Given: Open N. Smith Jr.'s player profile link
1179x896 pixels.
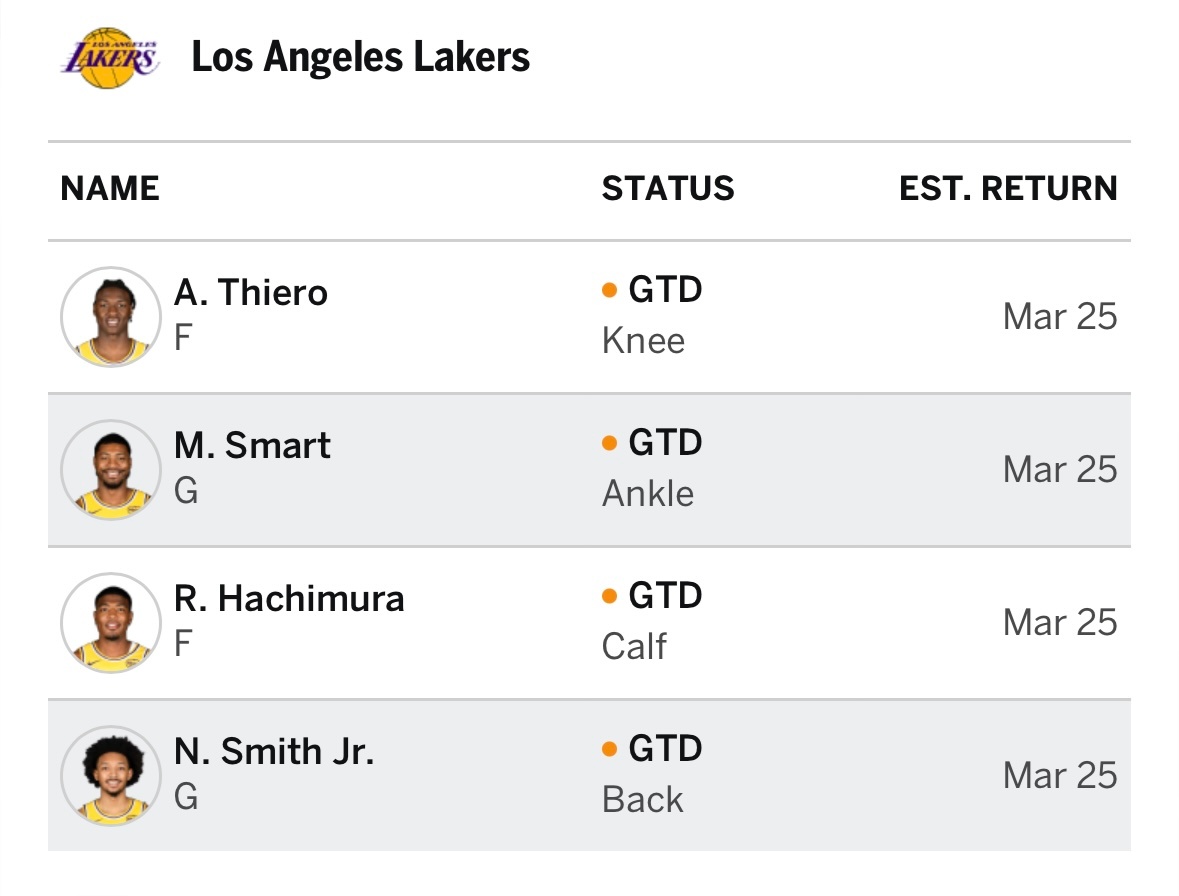Looking at the screenshot, I should (274, 752).
